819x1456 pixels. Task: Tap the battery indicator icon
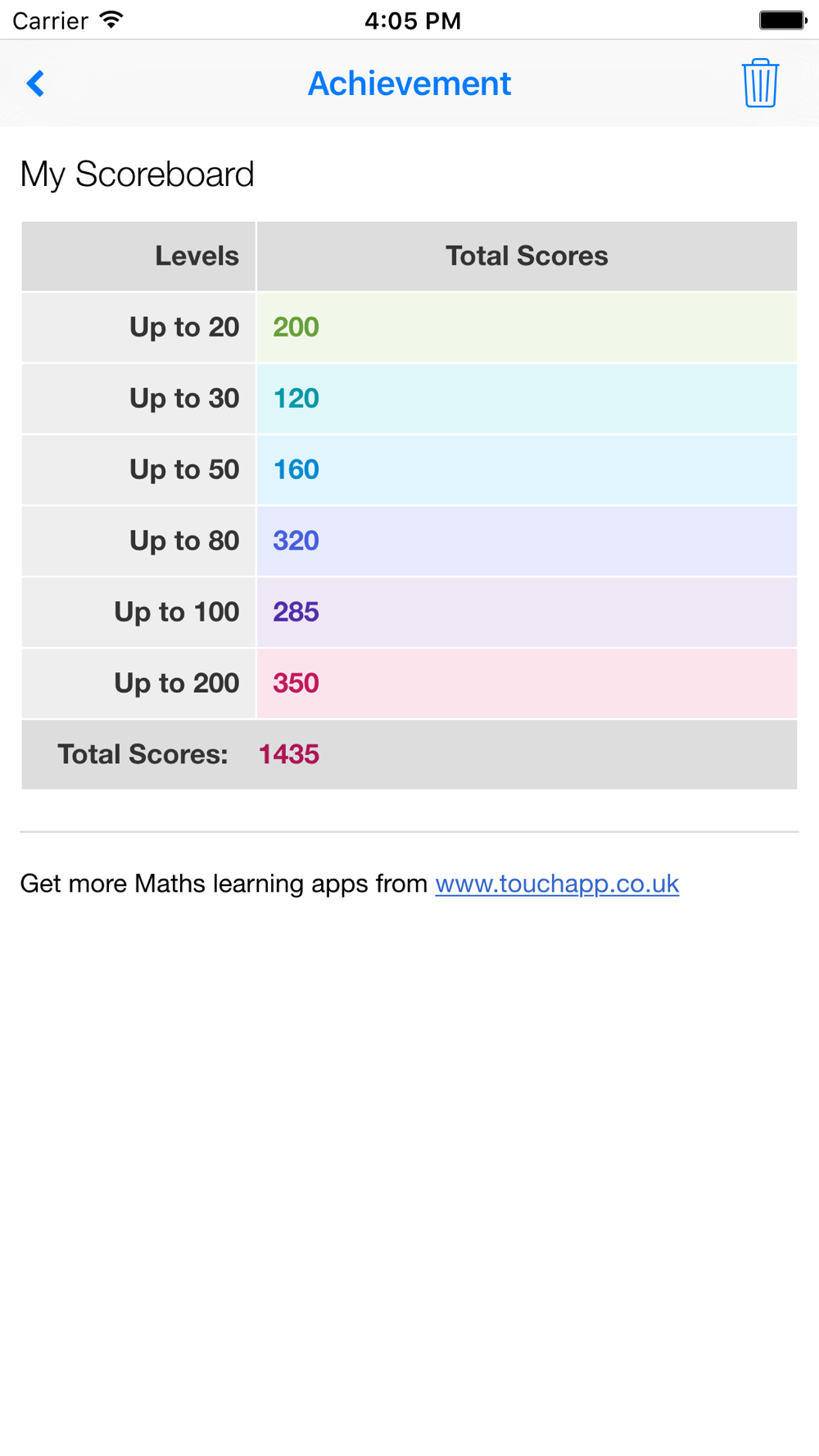coord(782,20)
